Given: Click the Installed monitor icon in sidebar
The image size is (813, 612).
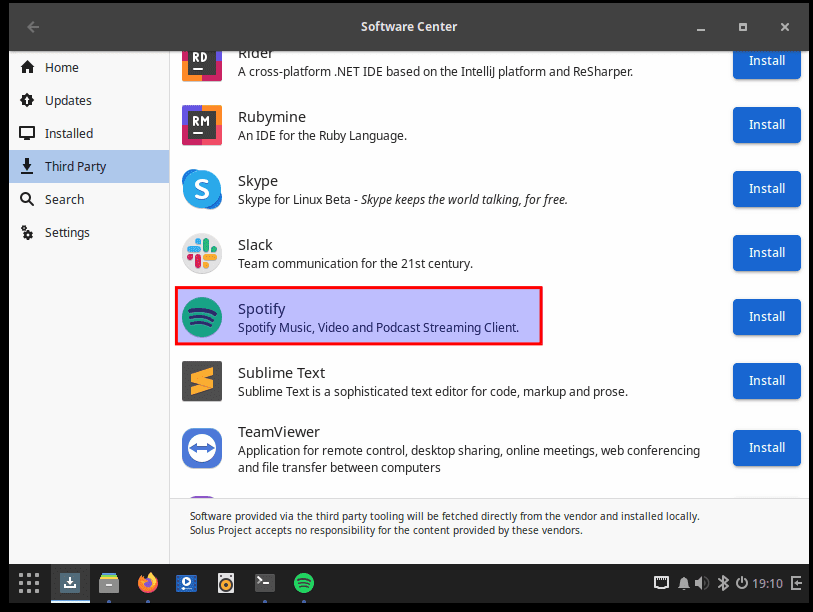Looking at the screenshot, I should (27, 133).
